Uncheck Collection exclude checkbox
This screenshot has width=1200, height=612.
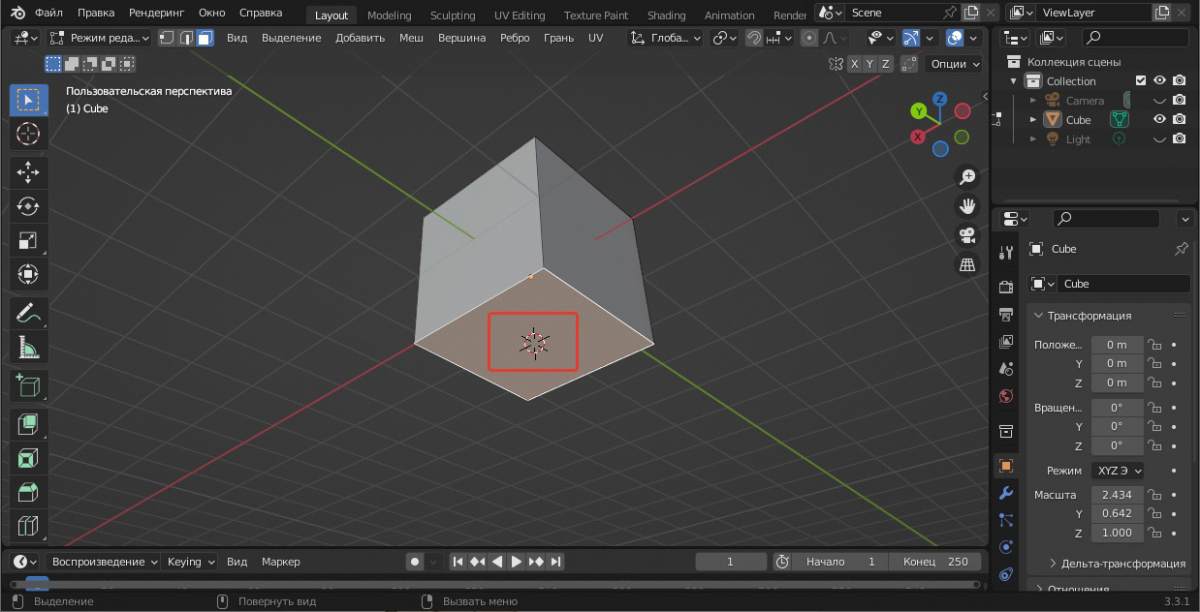pos(1141,81)
